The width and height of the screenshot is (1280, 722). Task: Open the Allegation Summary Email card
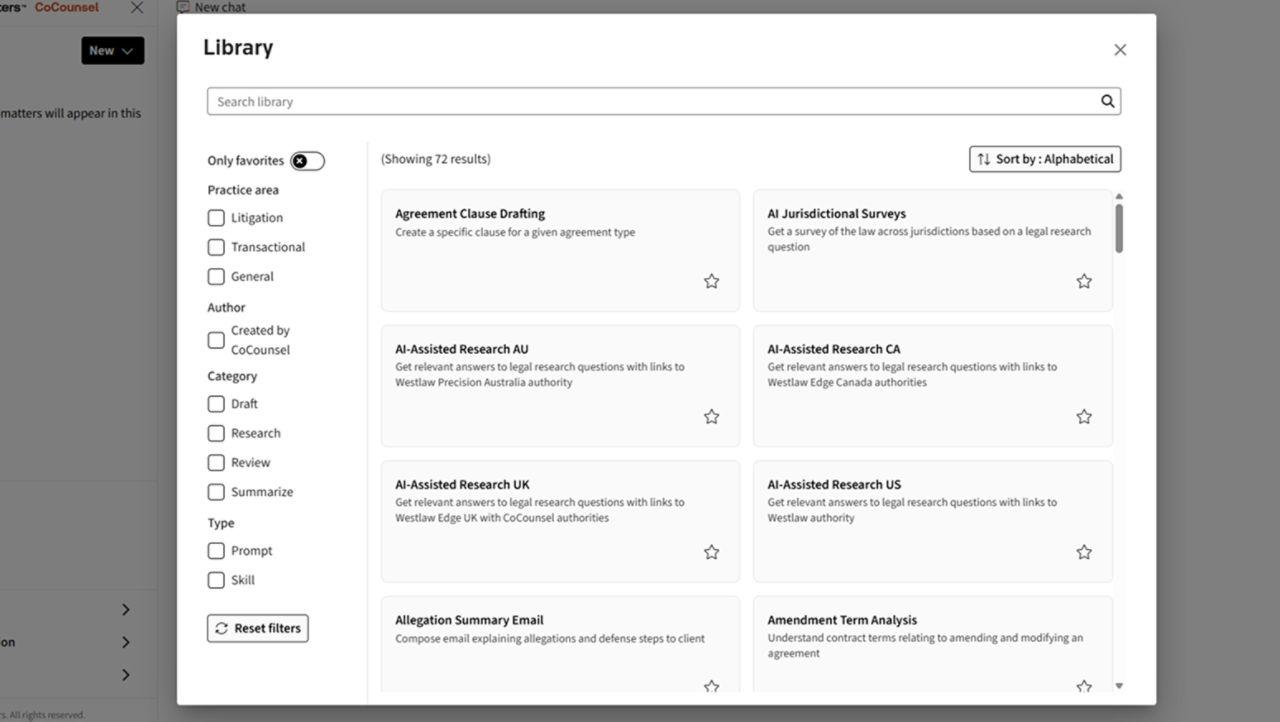[x=559, y=640]
